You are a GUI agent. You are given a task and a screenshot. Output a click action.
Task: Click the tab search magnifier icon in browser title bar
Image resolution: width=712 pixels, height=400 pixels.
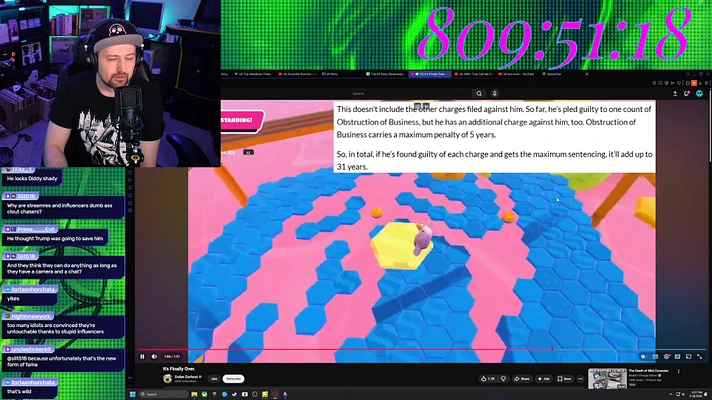pyautogui.click(x=687, y=74)
